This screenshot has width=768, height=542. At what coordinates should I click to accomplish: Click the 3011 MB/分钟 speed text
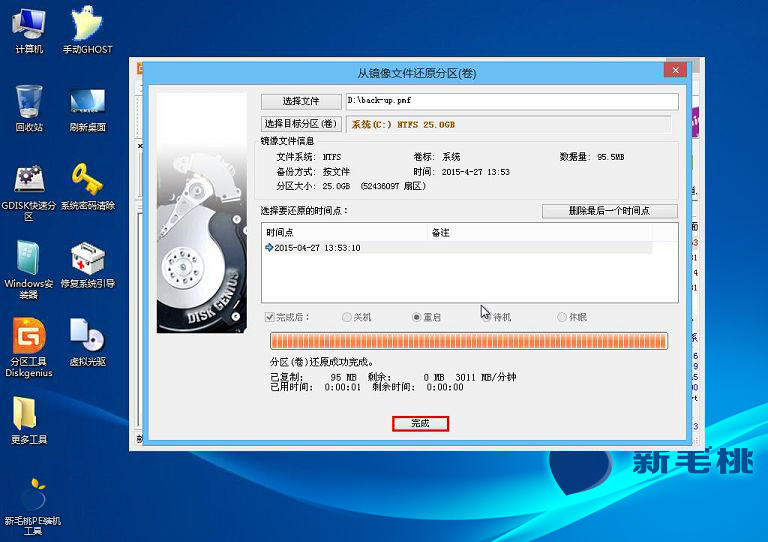click(486, 377)
